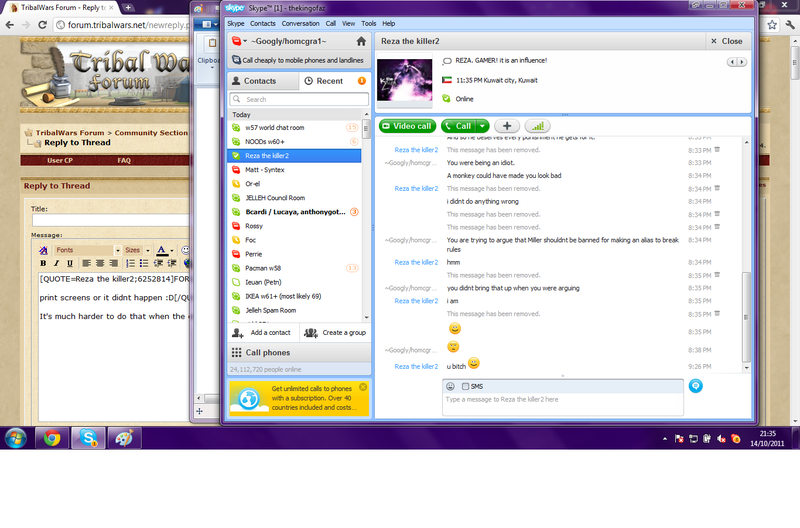Viewport: 800px width, 528px height.
Task: Open Bcardi / Lucaya group conversation
Action: 294,212
